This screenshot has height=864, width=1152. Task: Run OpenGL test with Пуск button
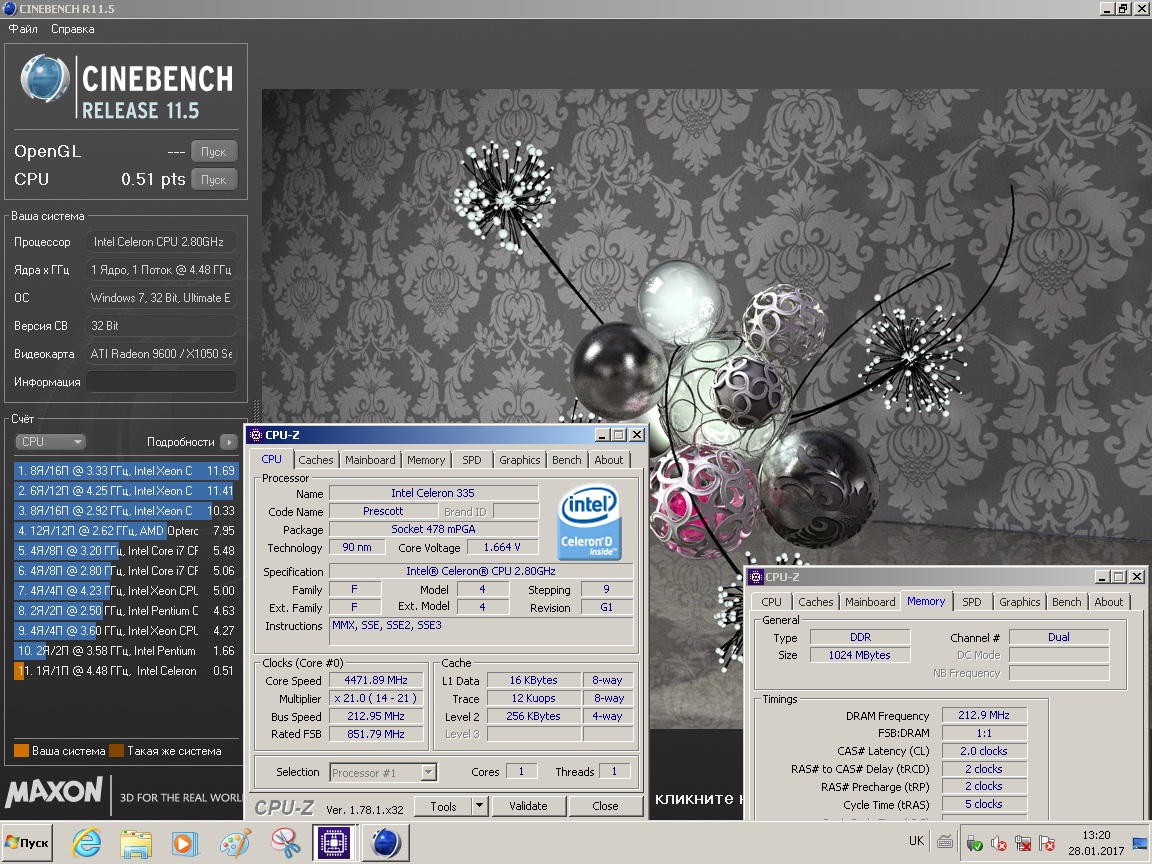click(x=214, y=151)
